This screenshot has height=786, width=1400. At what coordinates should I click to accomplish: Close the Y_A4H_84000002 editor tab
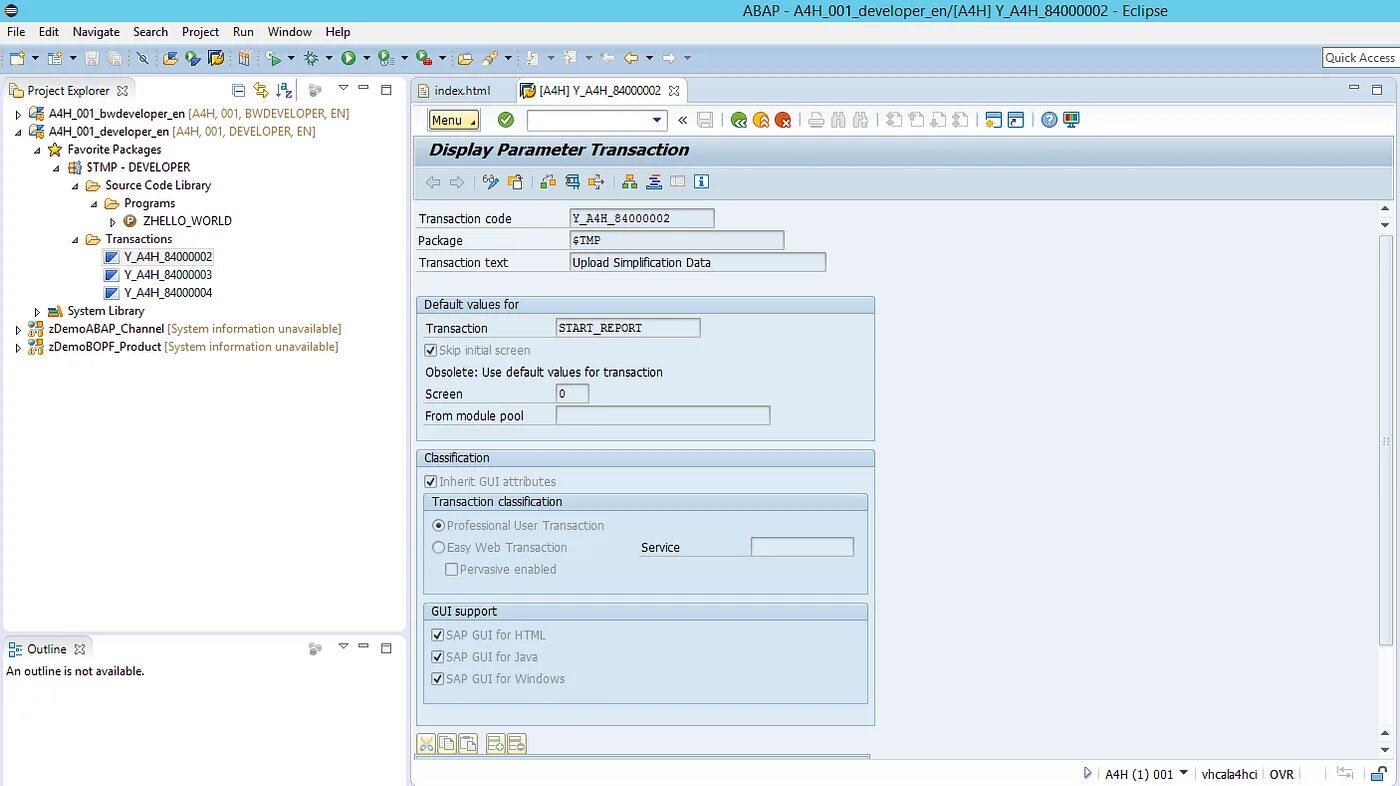674,90
